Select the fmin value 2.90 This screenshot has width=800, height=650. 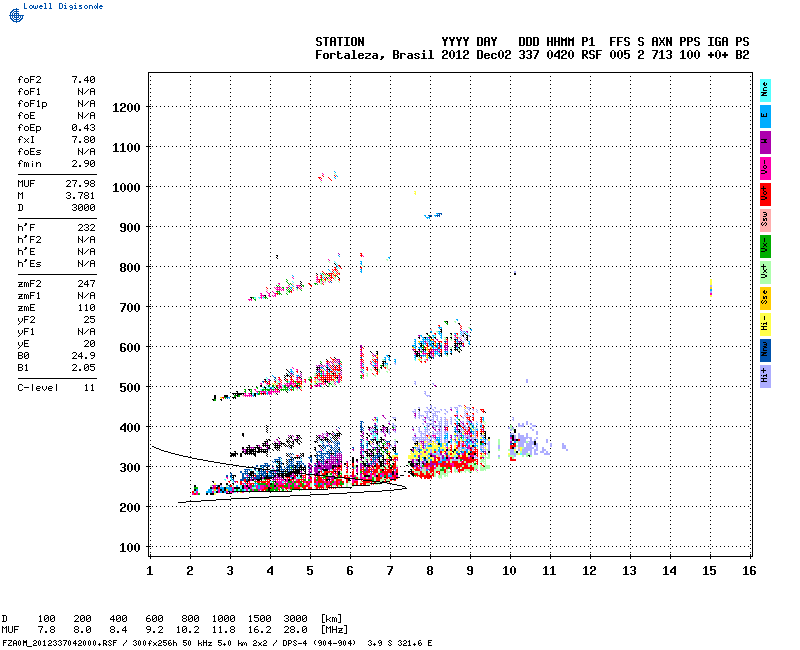pyautogui.click(x=83, y=164)
